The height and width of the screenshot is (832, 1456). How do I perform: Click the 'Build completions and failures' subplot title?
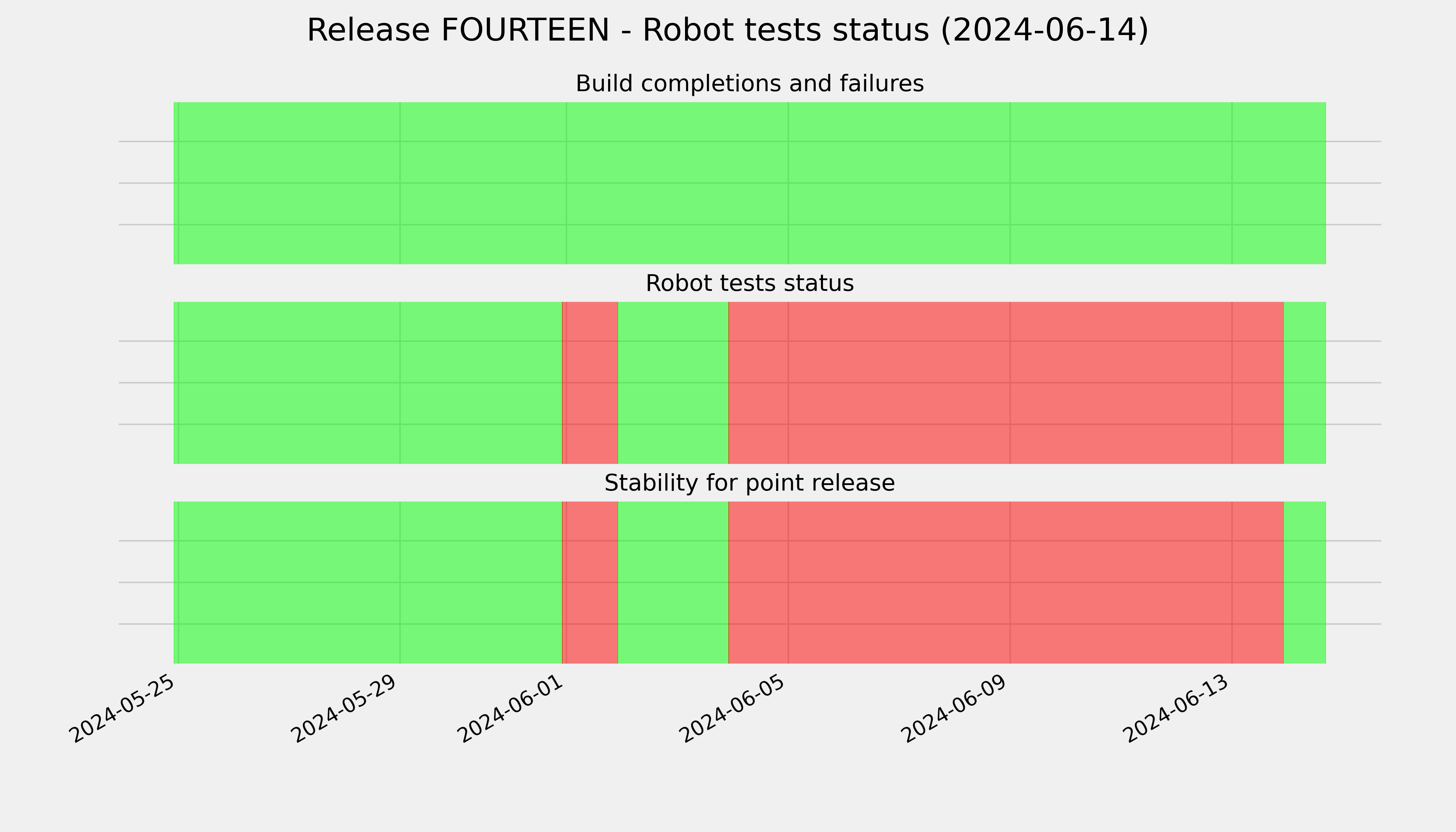pyautogui.click(x=749, y=84)
